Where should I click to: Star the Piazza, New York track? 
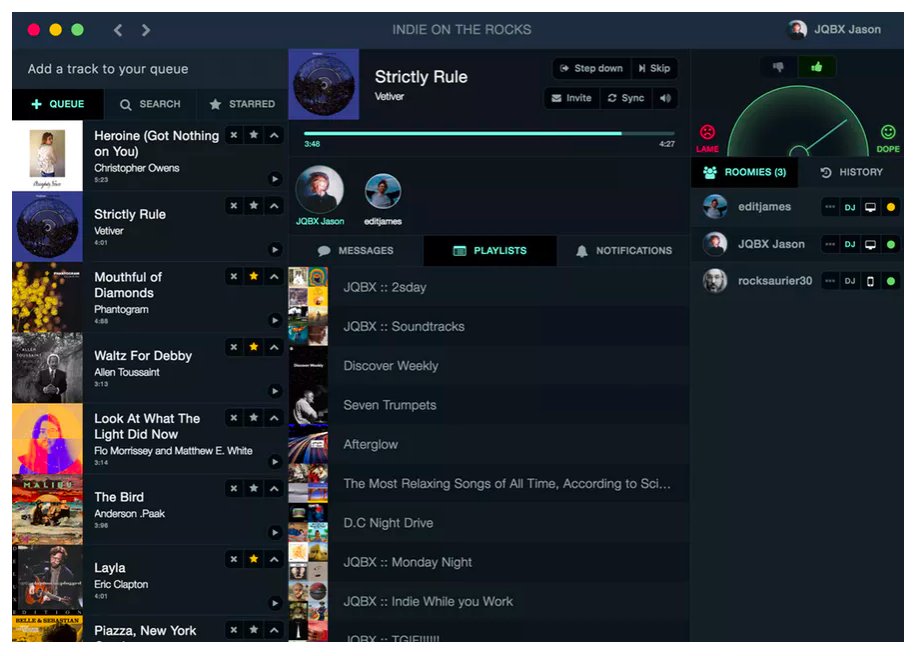[254, 630]
